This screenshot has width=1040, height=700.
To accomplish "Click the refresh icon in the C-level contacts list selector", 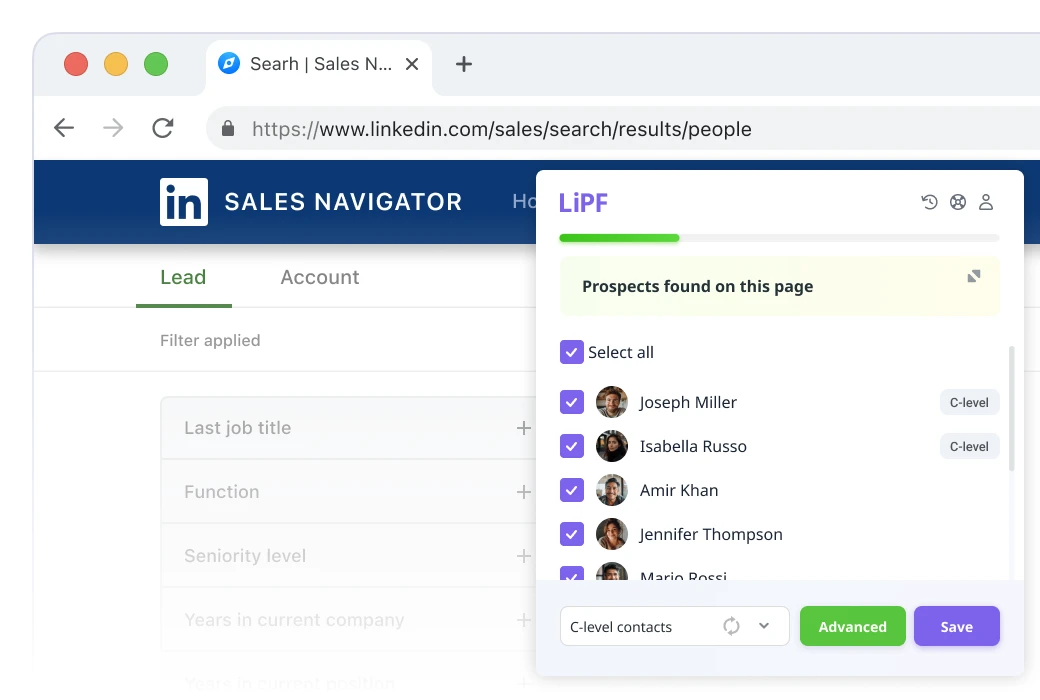I will [731, 626].
